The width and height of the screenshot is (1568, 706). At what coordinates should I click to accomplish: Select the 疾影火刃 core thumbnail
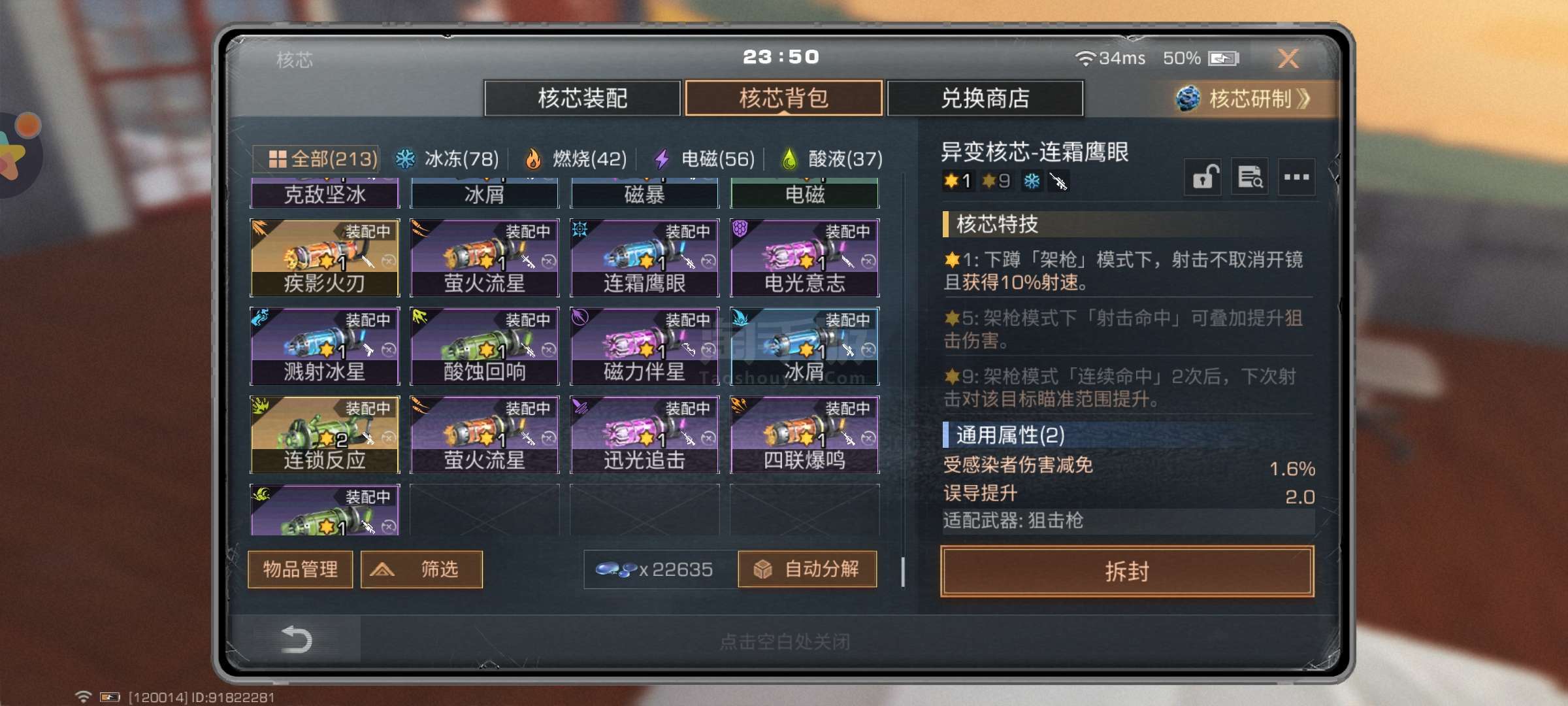325,258
